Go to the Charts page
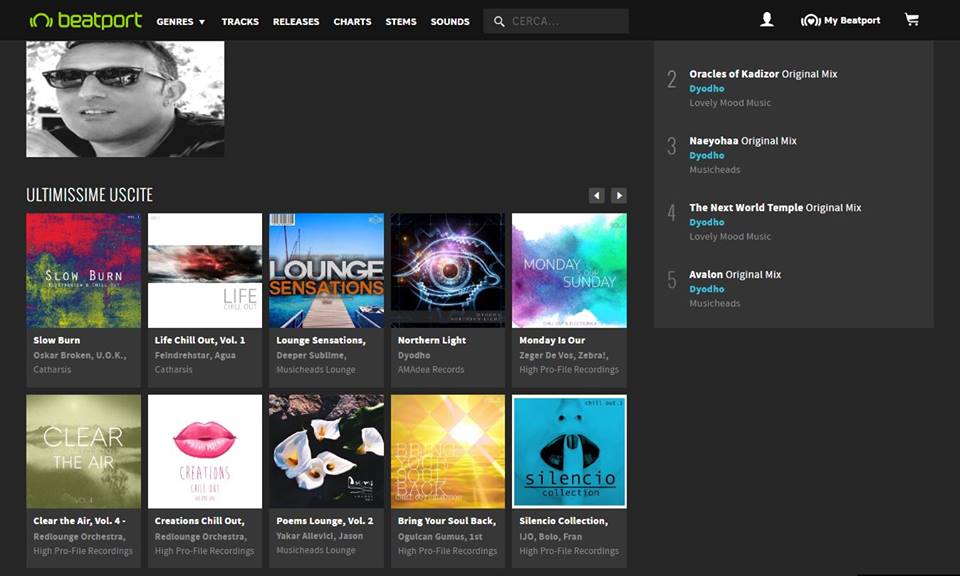 [x=352, y=21]
